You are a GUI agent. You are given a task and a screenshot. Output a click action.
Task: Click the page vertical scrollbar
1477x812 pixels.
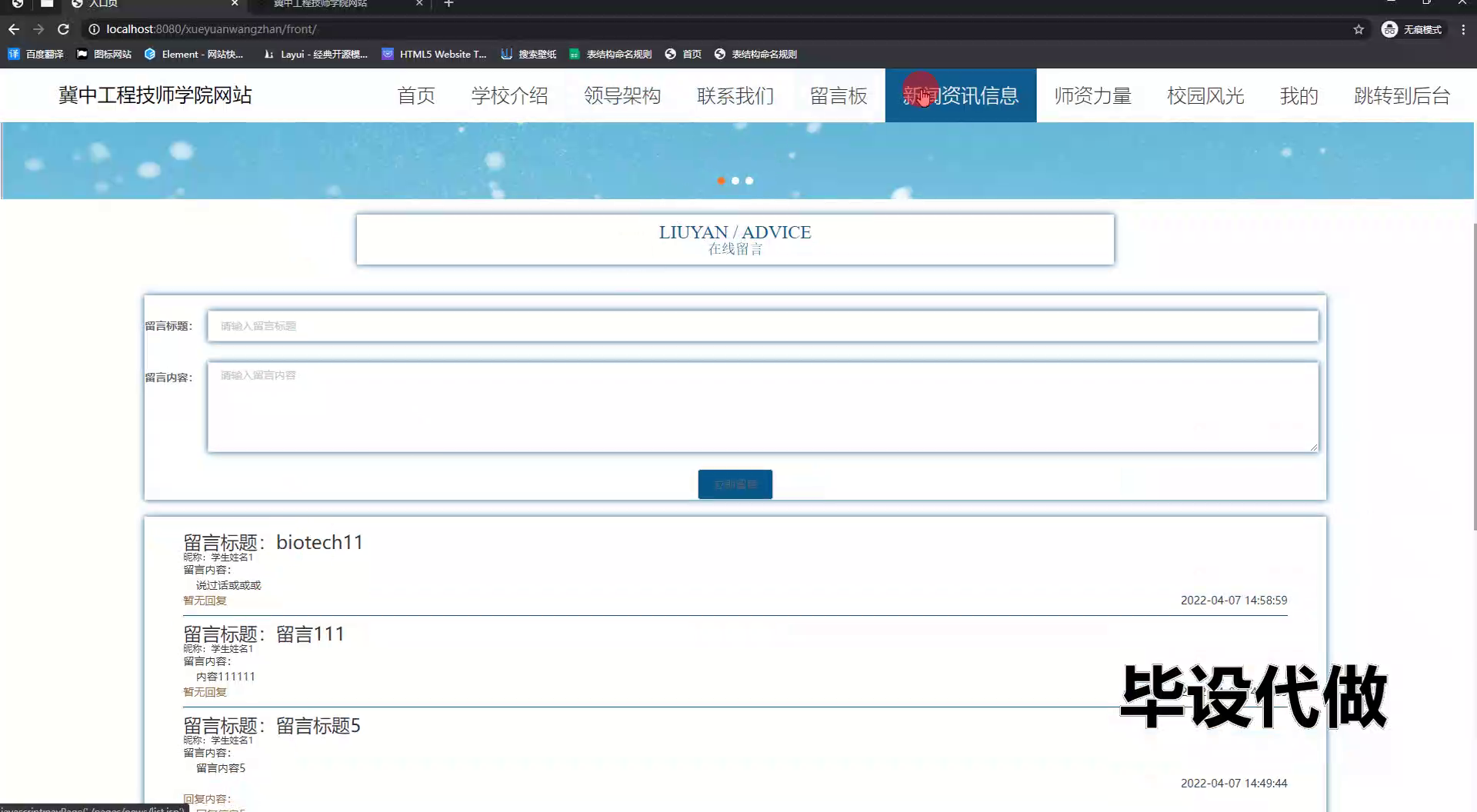pyautogui.click(x=1474, y=377)
